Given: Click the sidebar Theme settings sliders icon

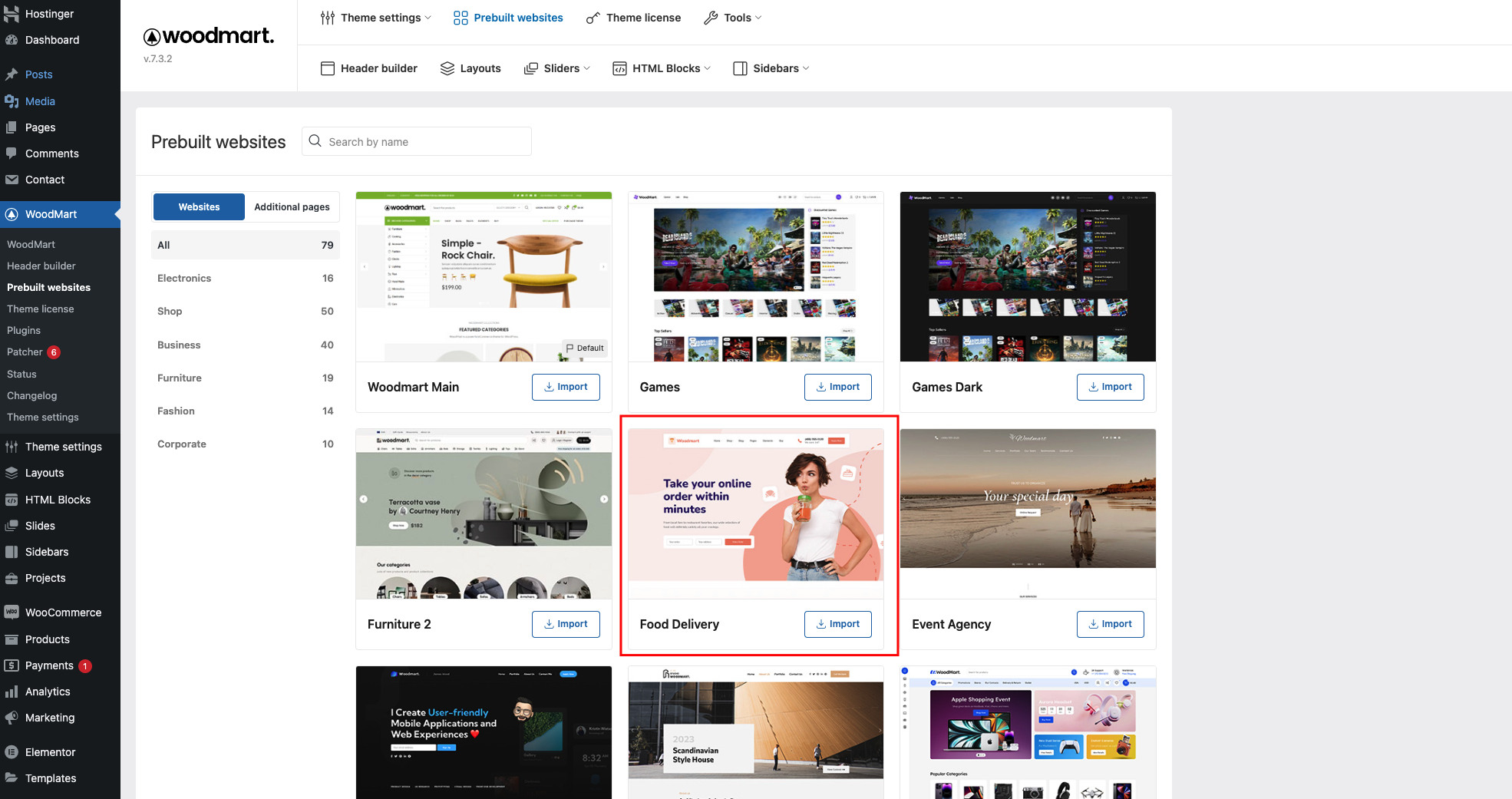Looking at the screenshot, I should 12,447.
